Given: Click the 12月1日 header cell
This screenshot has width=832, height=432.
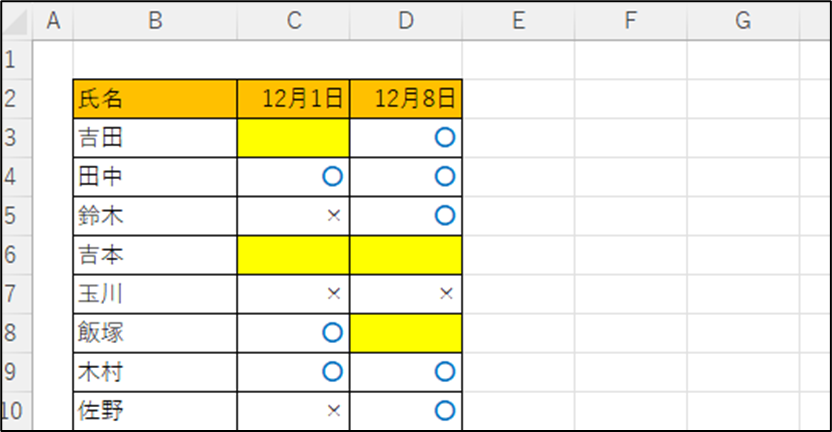Looking at the screenshot, I should coord(293,99).
